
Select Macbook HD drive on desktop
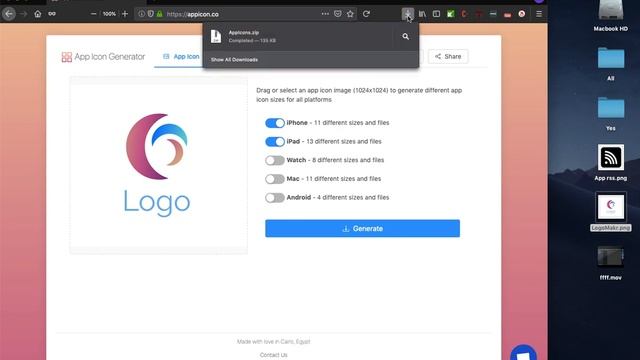[x=611, y=16]
